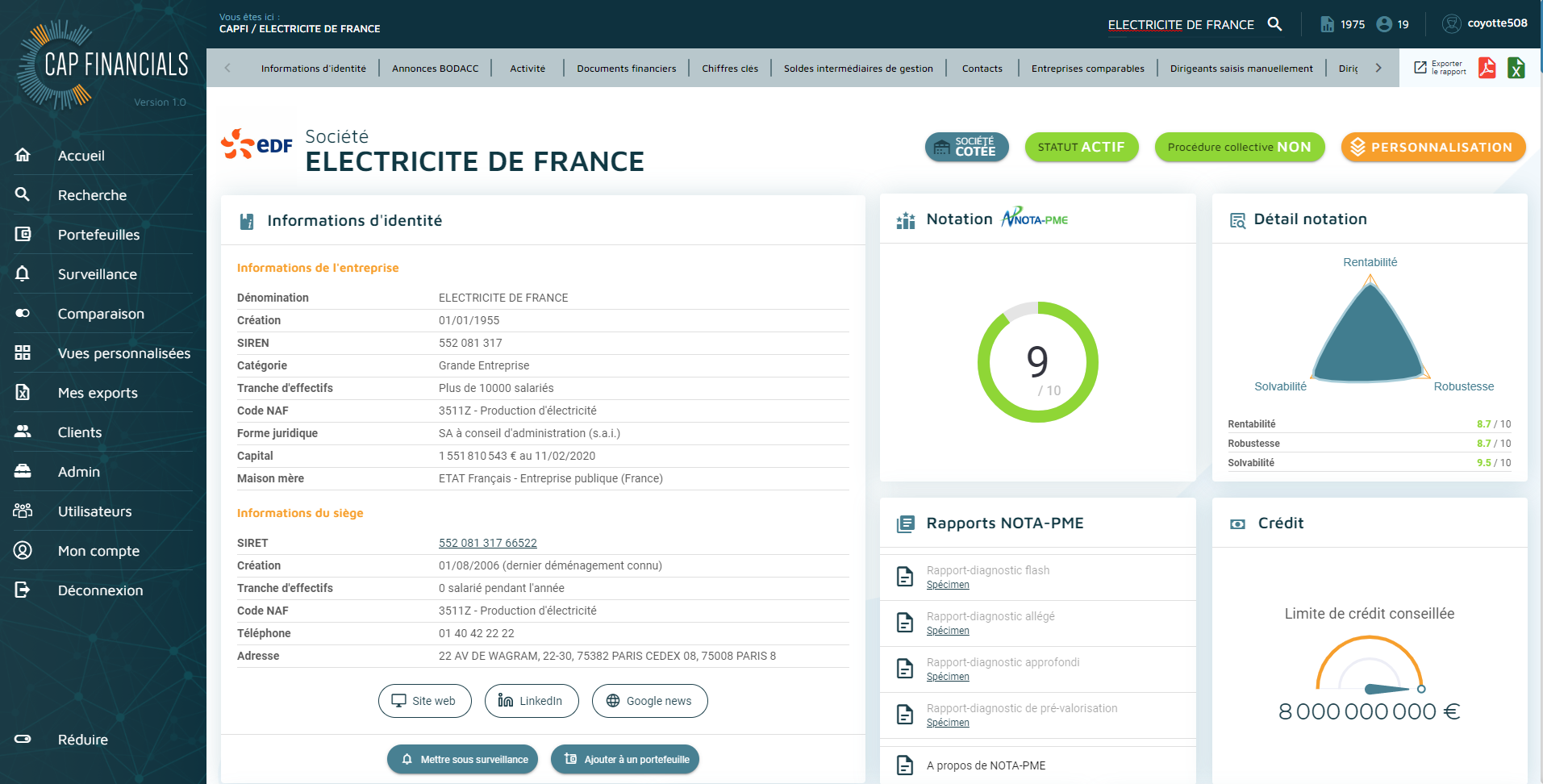Image resolution: width=1543 pixels, height=784 pixels.
Task: Click the CAP FINANCIALS logo
Action: pyautogui.click(x=102, y=65)
